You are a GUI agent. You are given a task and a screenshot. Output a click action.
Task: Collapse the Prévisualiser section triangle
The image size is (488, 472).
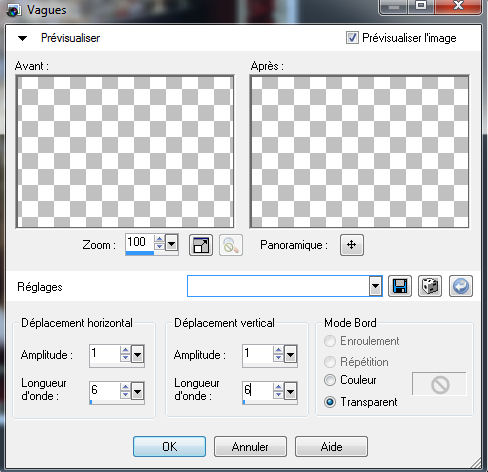tap(22, 38)
